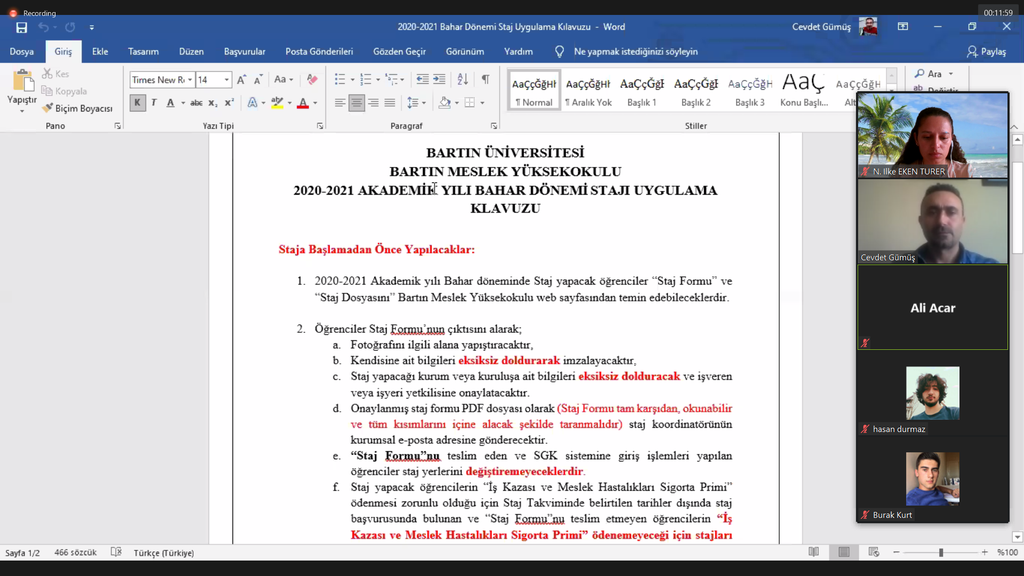This screenshot has width=1024, height=576.
Task: Apply subscript formatting
Action: (x=213, y=103)
